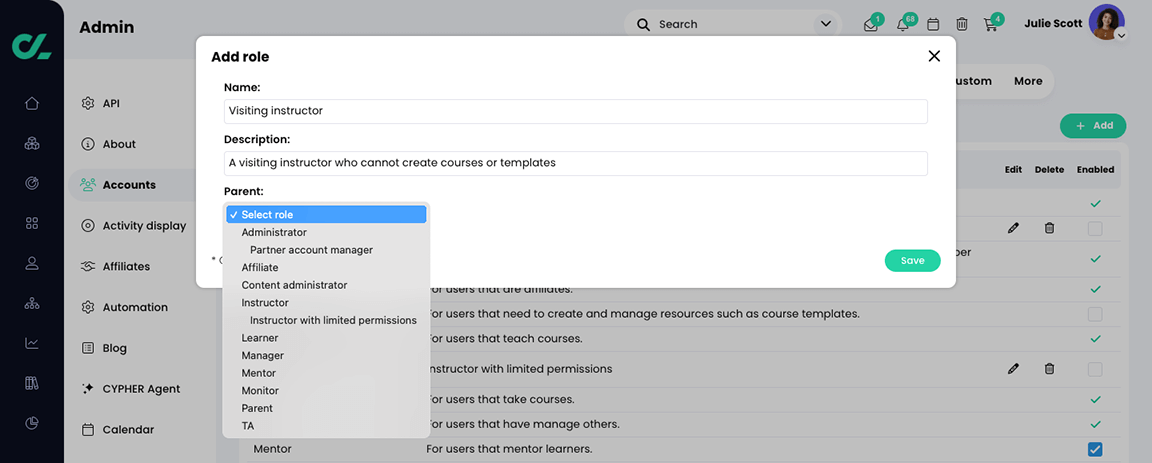Toggle the green check for the users that take courses row
The width and height of the screenshot is (1152, 463).
pyautogui.click(x=1095, y=400)
